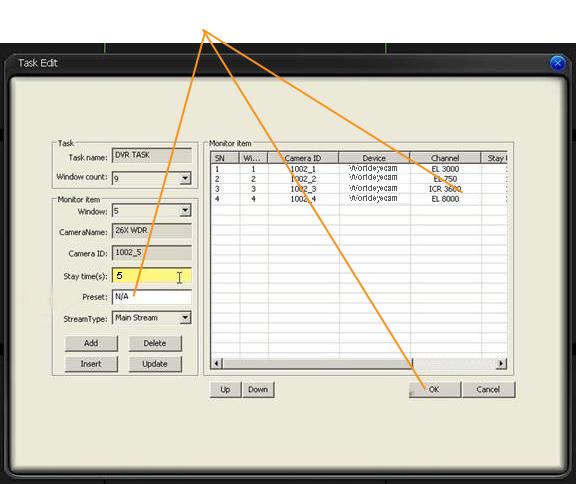Click the Add button
The height and width of the screenshot is (484, 576).
(x=91, y=343)
